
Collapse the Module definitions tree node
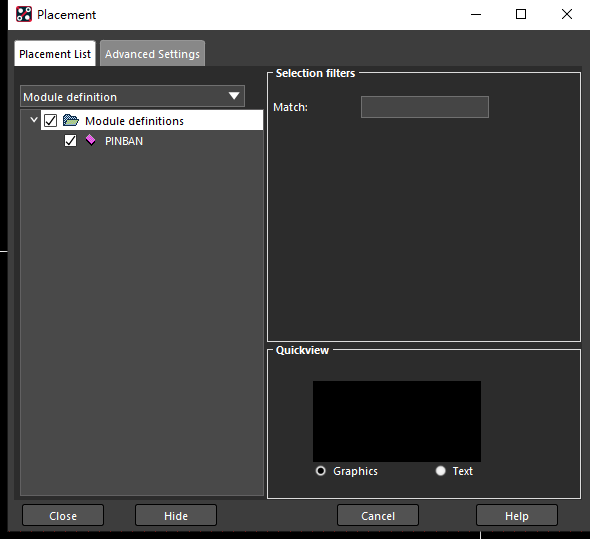click(34, 120)
